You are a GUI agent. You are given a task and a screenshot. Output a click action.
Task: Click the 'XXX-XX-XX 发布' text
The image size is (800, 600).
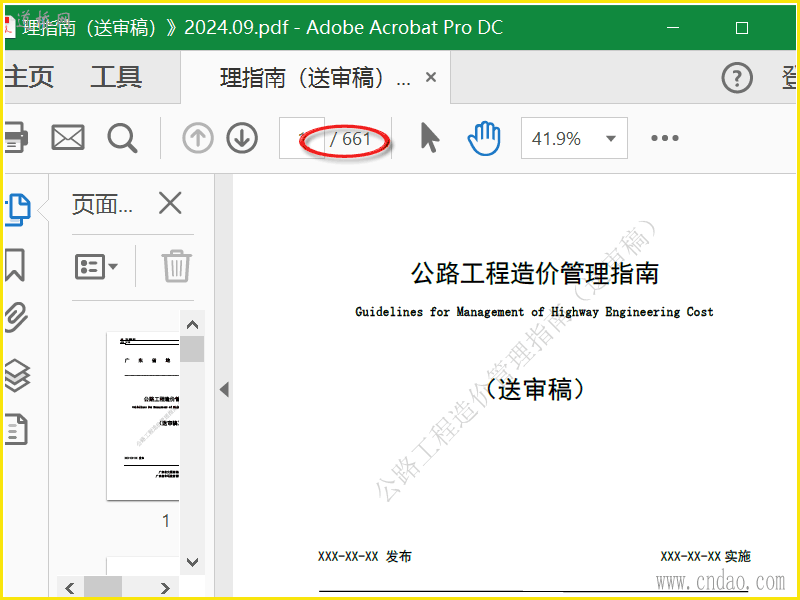(365, 556)
